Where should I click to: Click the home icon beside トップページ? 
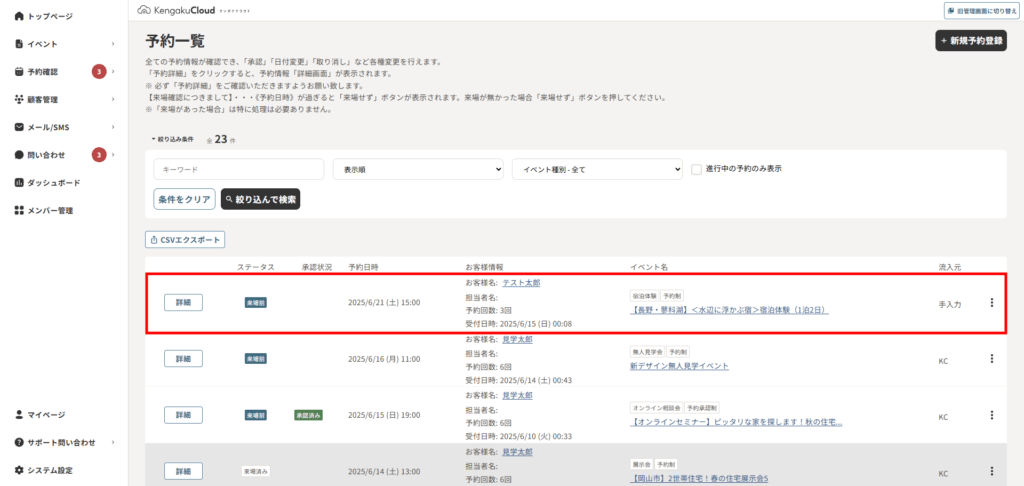pos(19,17)
